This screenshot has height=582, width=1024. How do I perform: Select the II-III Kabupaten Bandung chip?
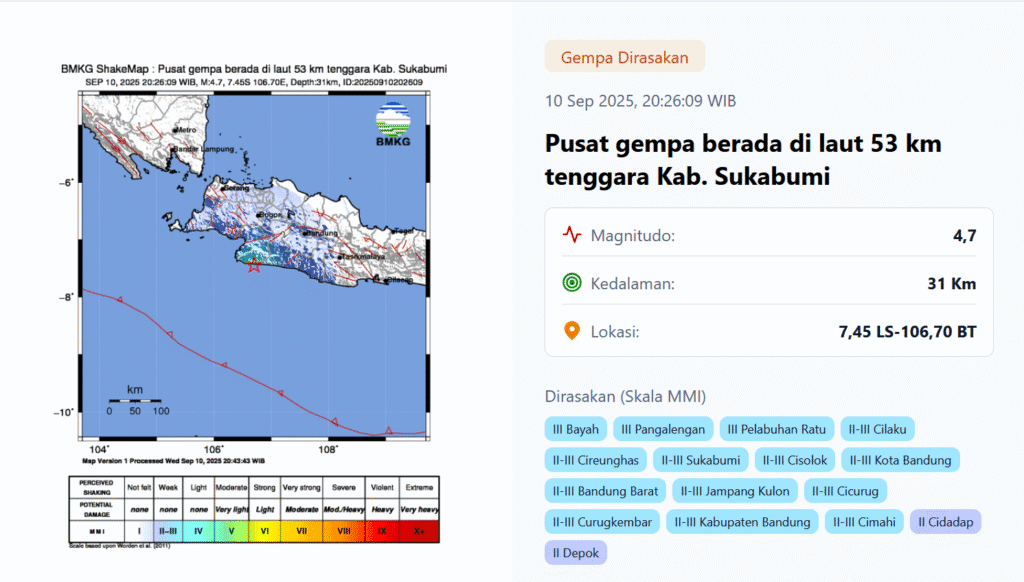click(x=742, y=522)
